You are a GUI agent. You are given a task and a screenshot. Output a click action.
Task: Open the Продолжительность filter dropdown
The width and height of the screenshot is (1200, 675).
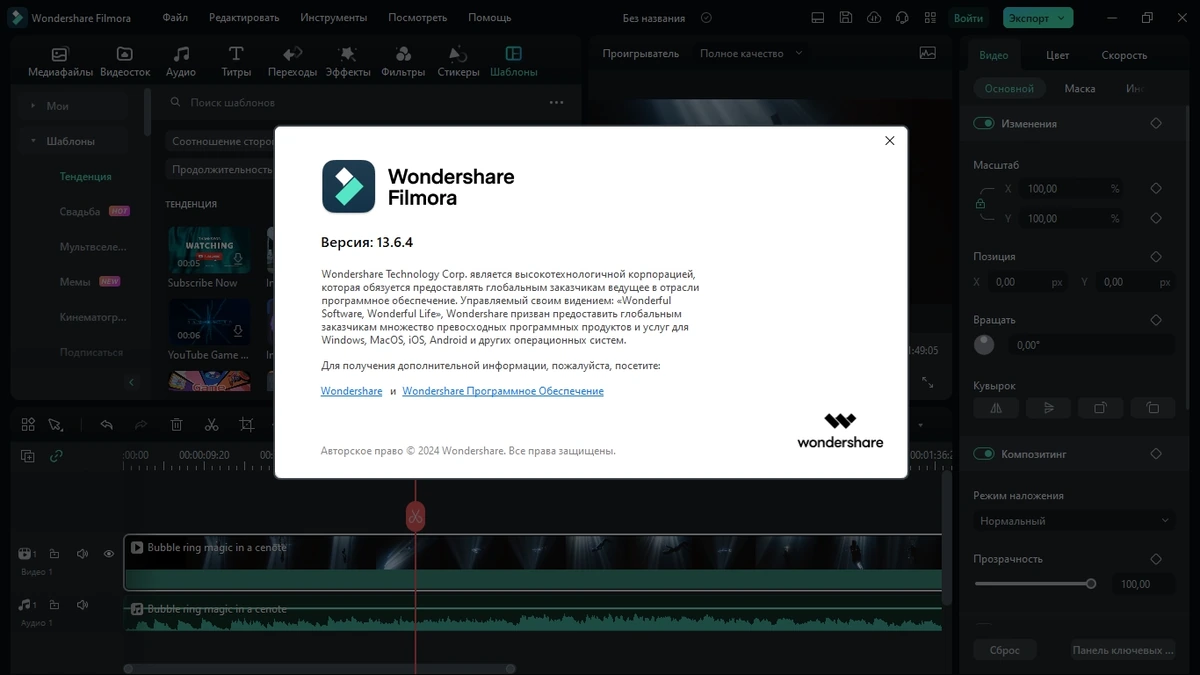tap(220, 169)
